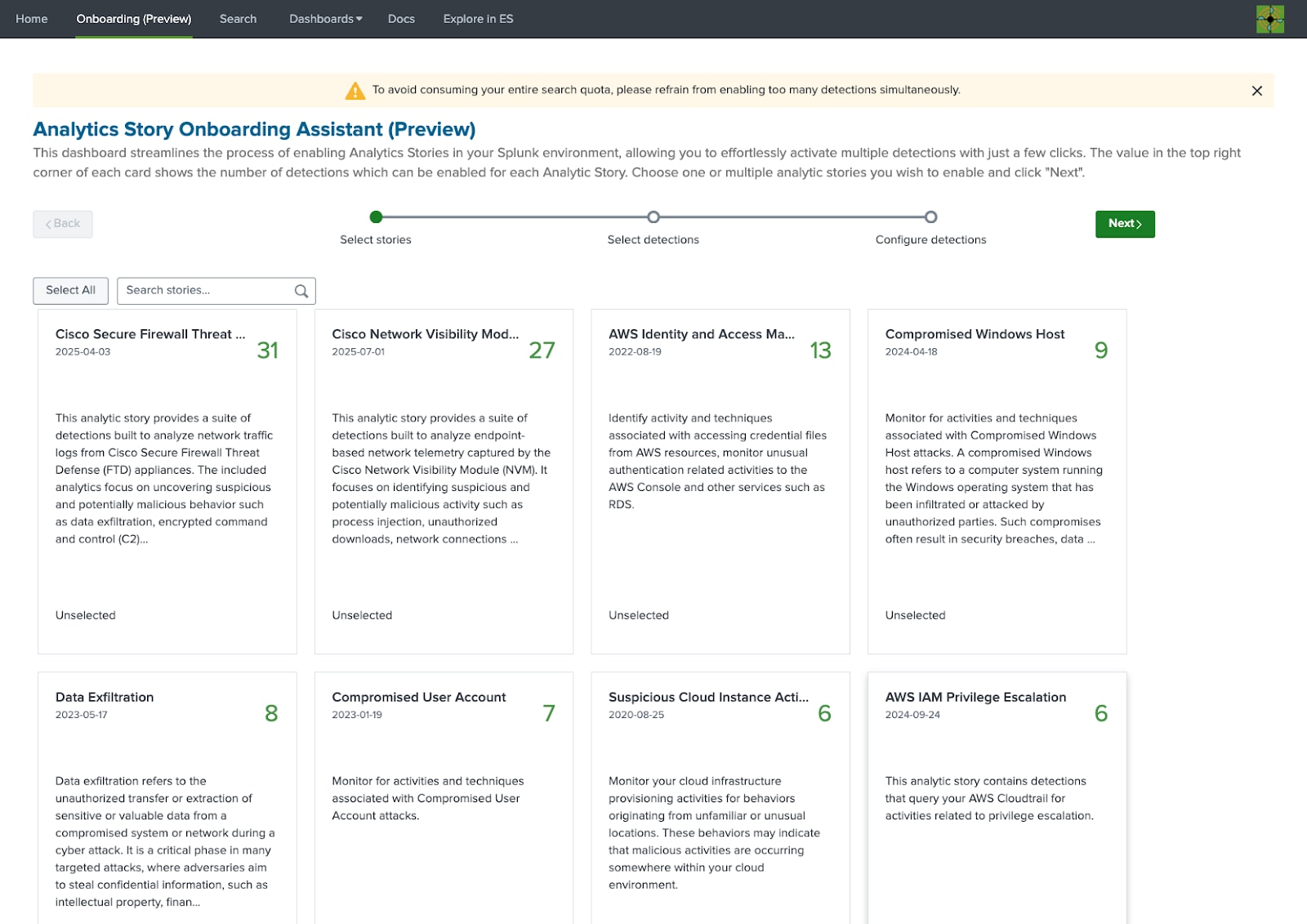
Task: Click the Configure detections step marker
Action: click(930, 217)
